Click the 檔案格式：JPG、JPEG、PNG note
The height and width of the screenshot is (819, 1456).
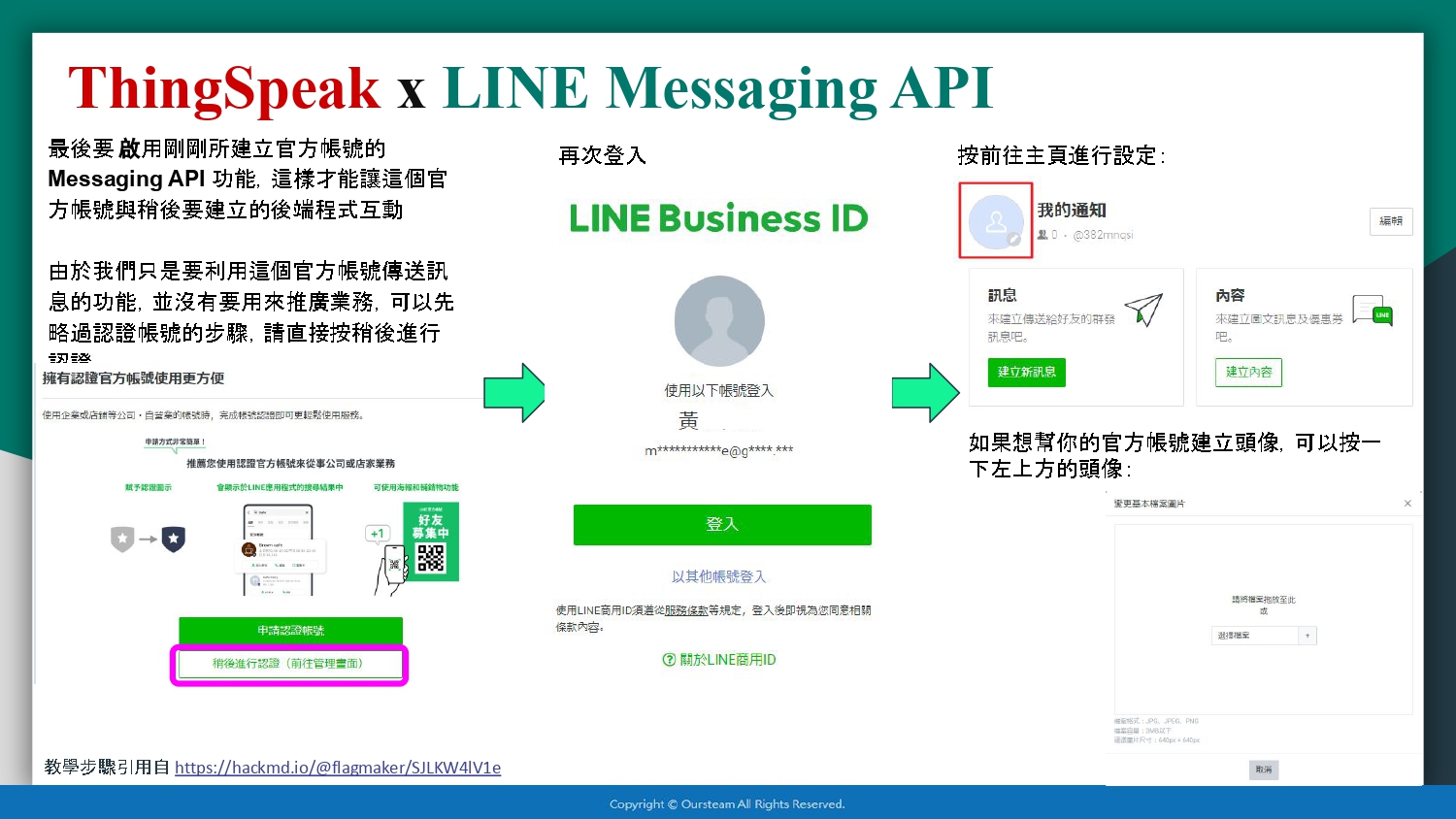click(1157, 722)
